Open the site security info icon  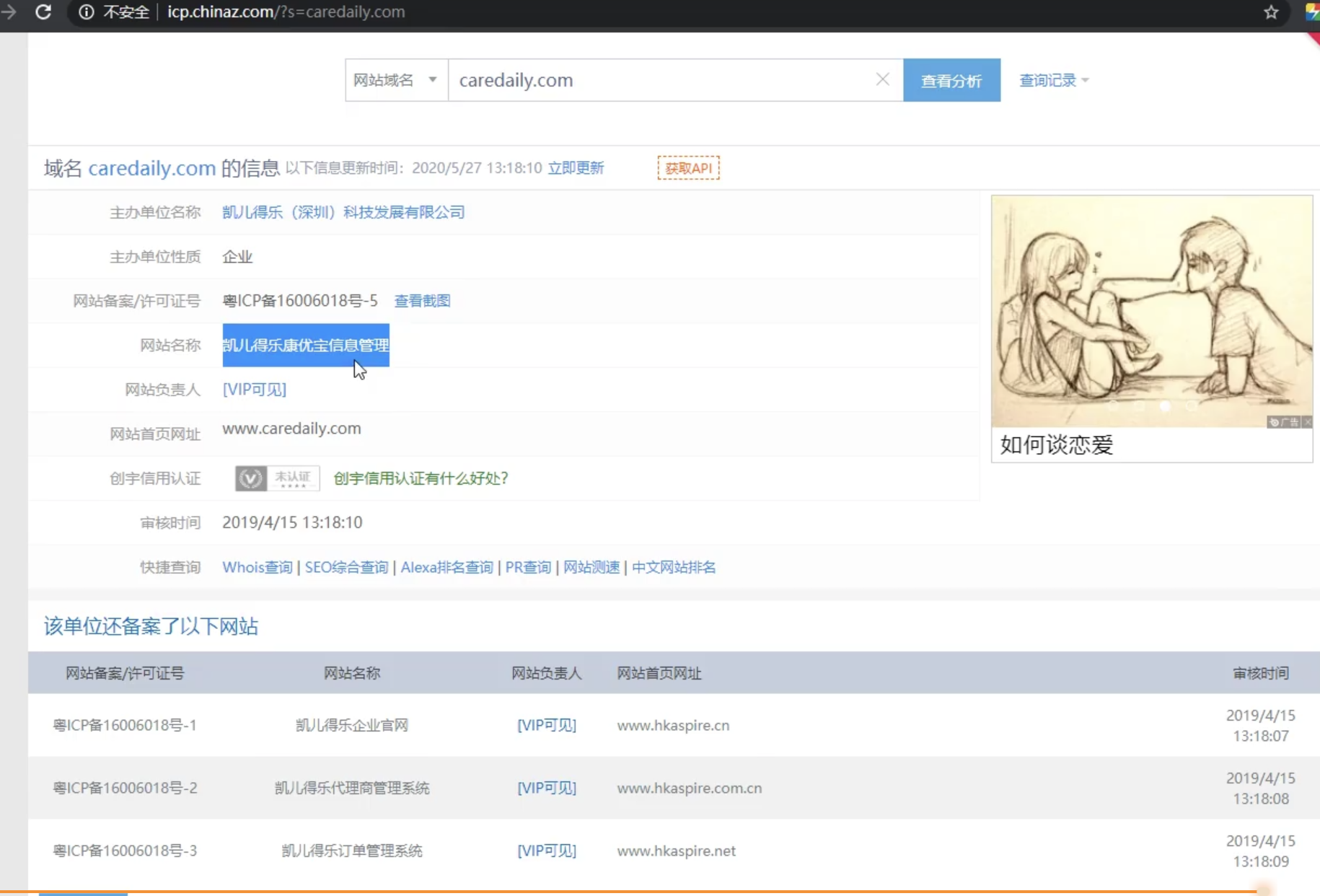[86, 12]
